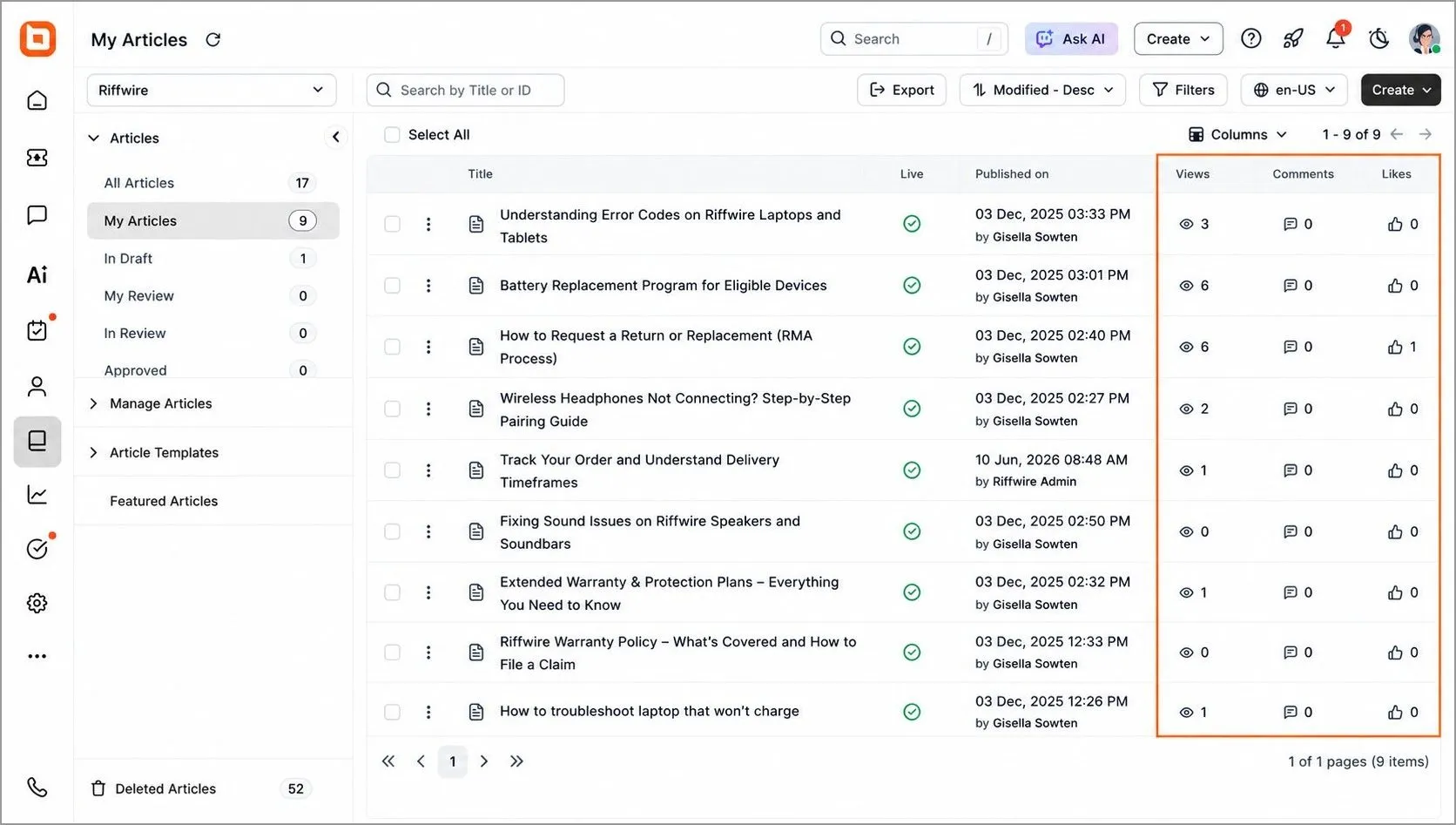Refresh the My Articles list

pos(213,39)
